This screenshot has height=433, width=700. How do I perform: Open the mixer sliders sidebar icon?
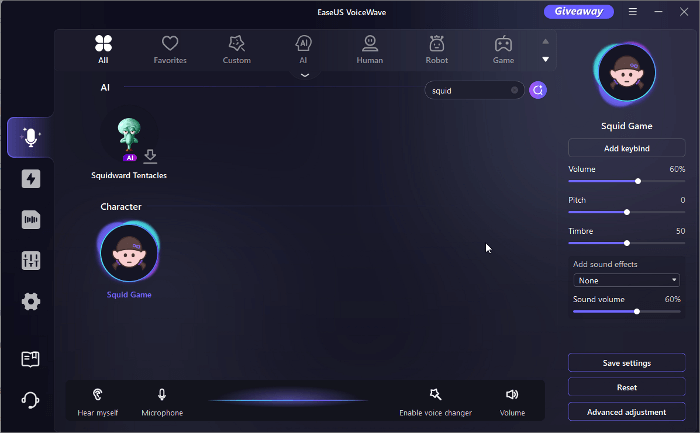point(30,261)
